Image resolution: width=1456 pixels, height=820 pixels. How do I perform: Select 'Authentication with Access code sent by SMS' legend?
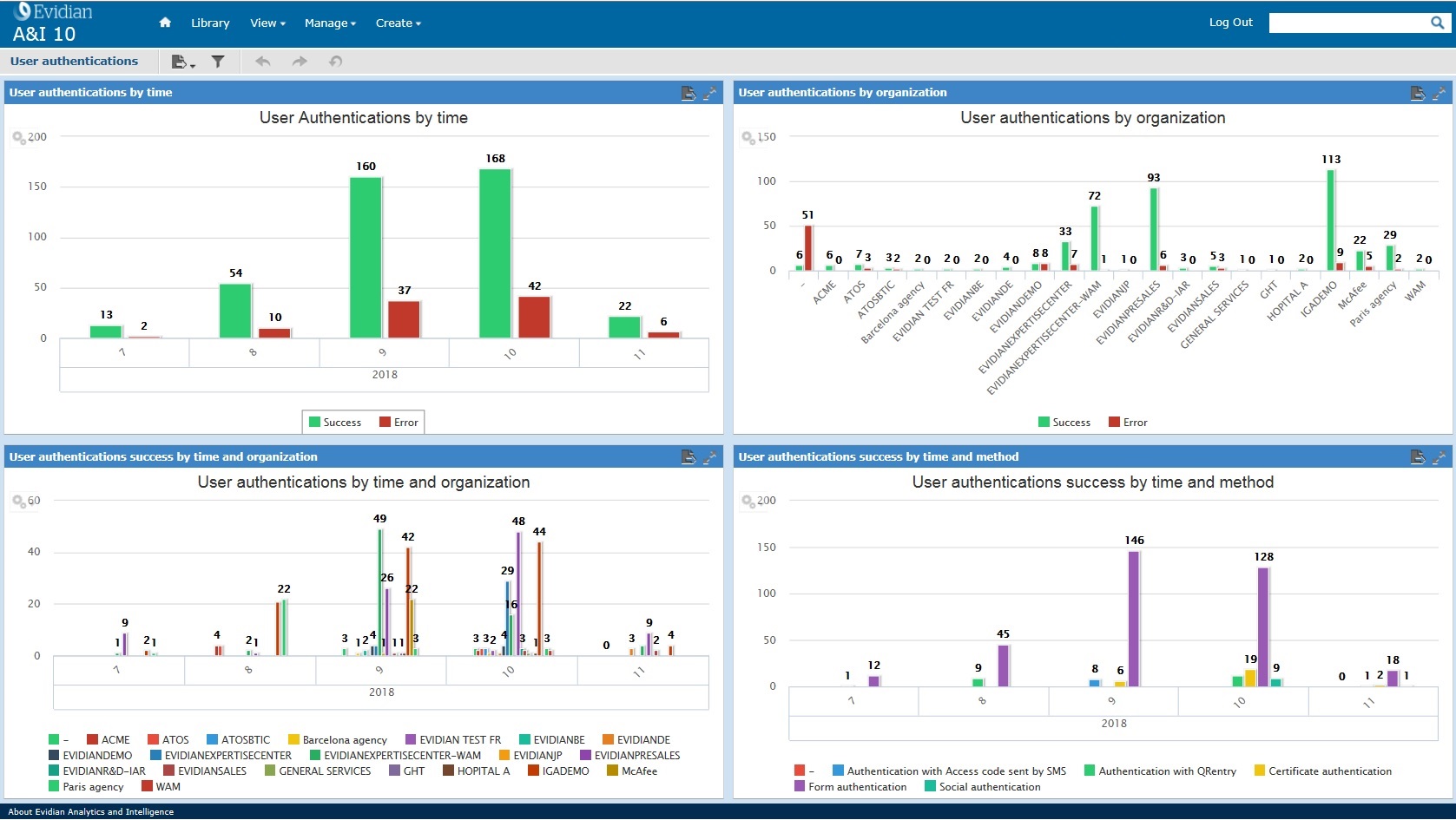point(949,771)
